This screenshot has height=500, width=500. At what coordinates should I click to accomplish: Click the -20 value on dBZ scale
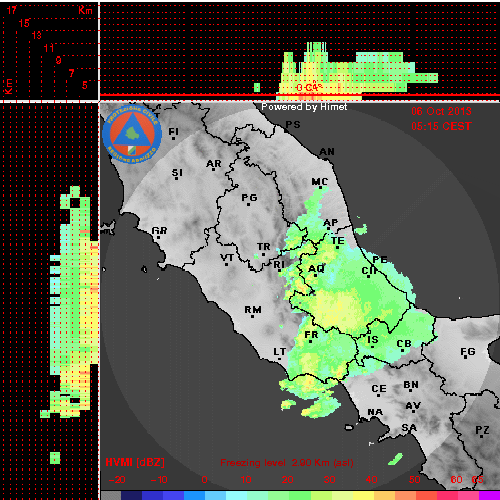(117, 480)
